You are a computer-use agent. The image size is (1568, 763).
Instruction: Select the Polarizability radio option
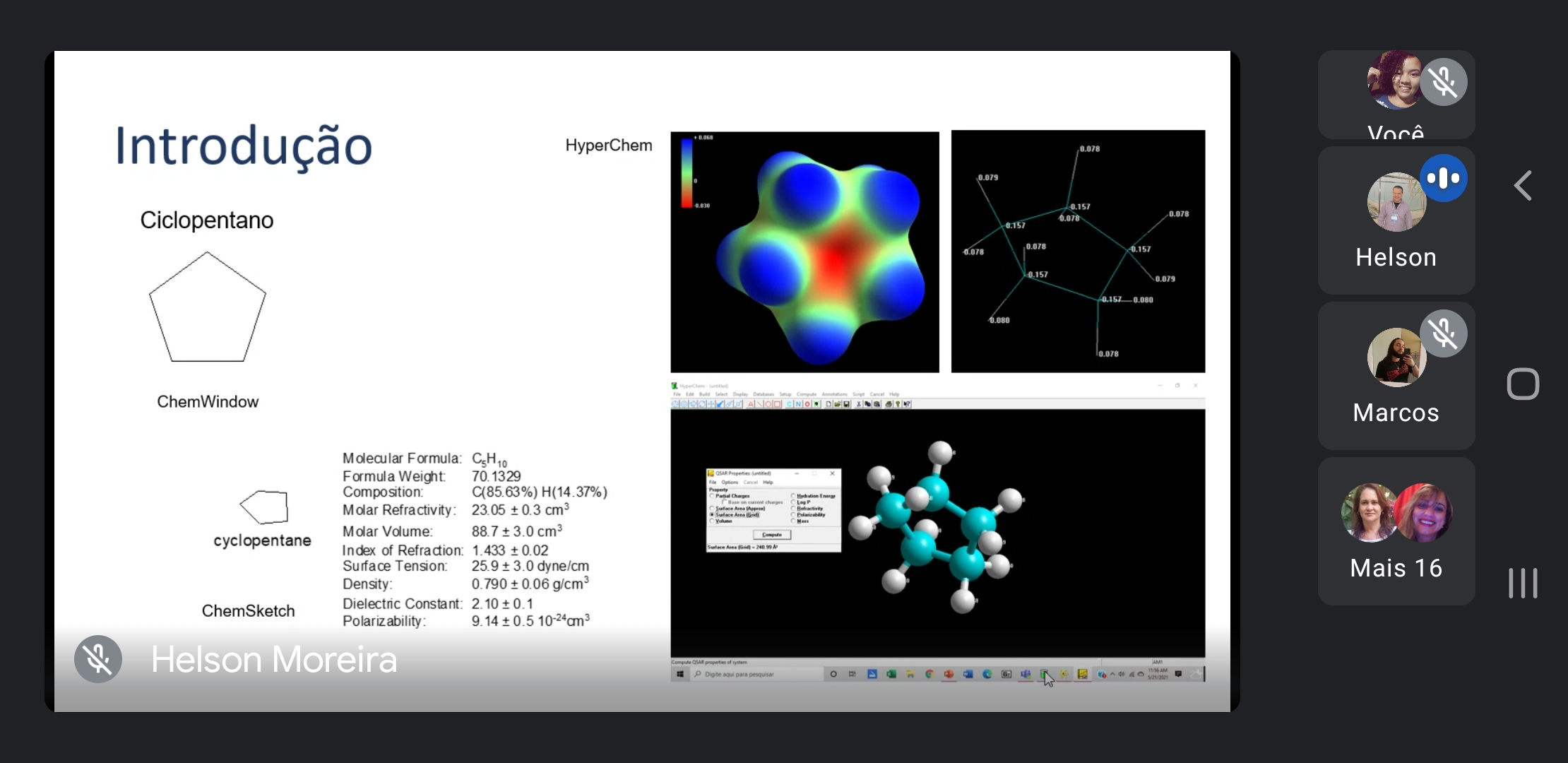(x=793, y=514)
